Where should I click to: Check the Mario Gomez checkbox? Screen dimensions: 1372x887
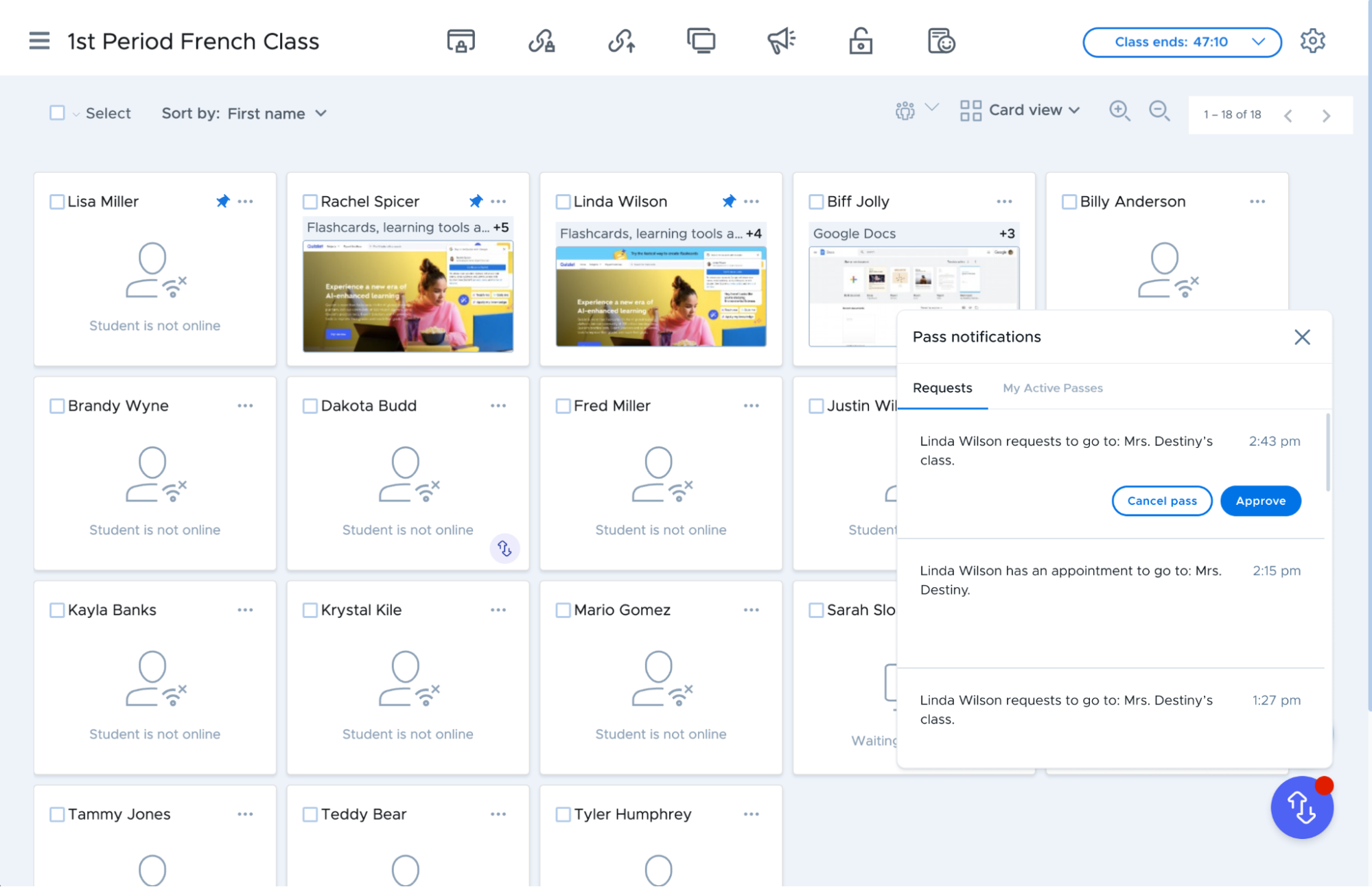[563, 610]
